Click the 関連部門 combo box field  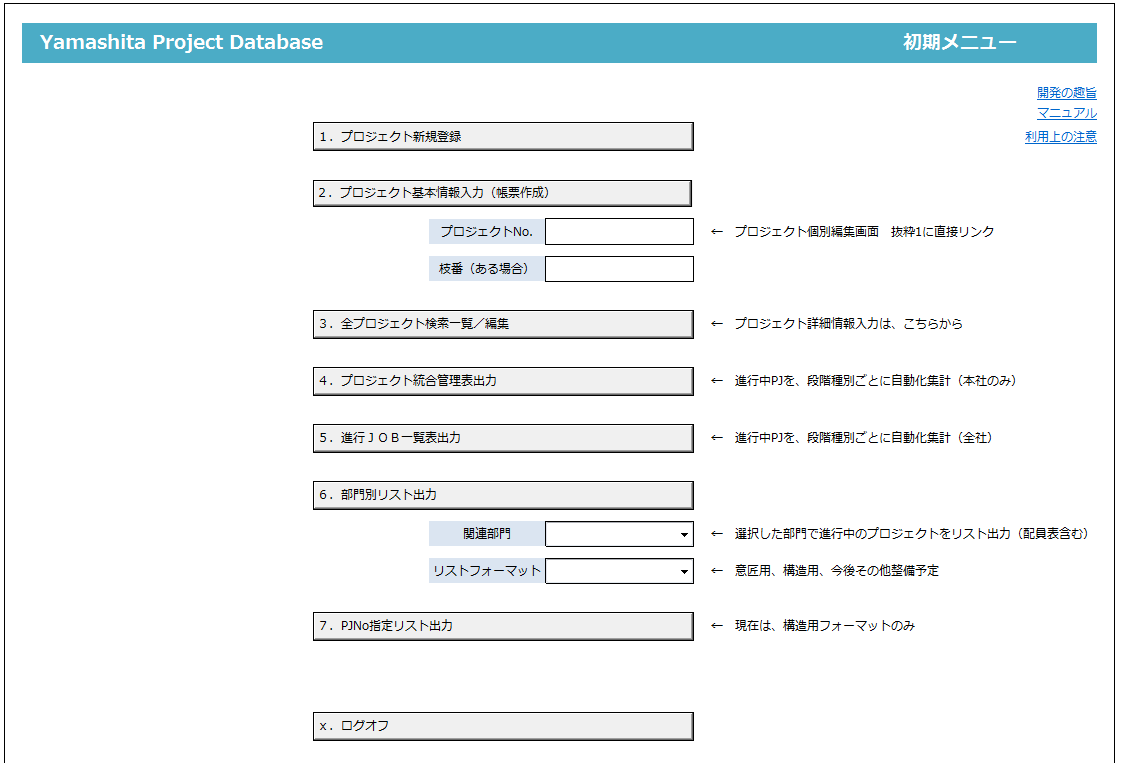[x=619, y=534]
